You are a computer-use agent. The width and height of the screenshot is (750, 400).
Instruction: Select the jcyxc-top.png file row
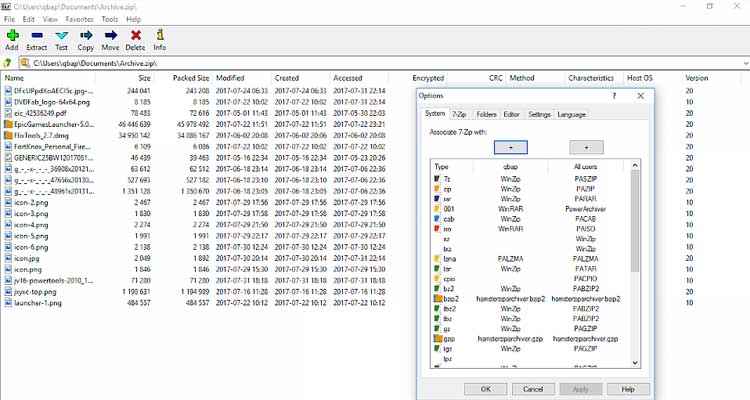click(196, 292)
